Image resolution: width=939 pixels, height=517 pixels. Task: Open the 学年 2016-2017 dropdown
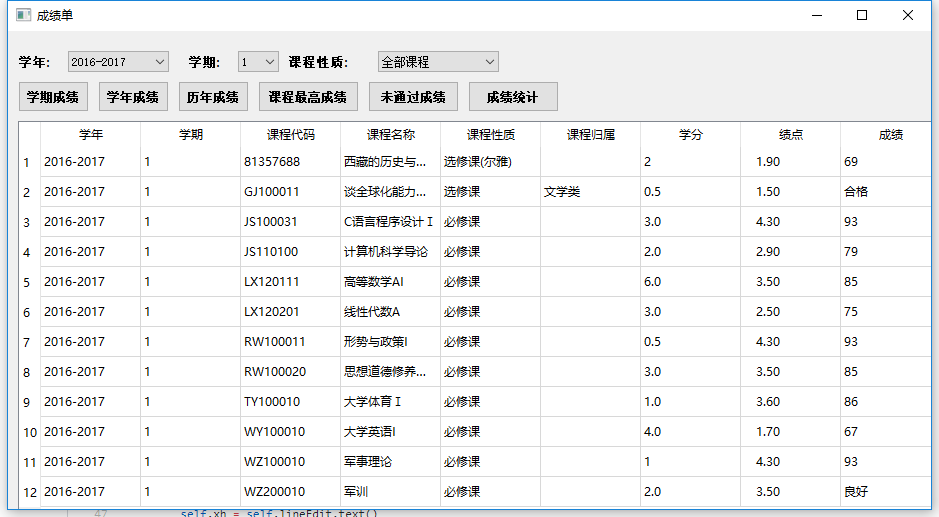(118, 62)
